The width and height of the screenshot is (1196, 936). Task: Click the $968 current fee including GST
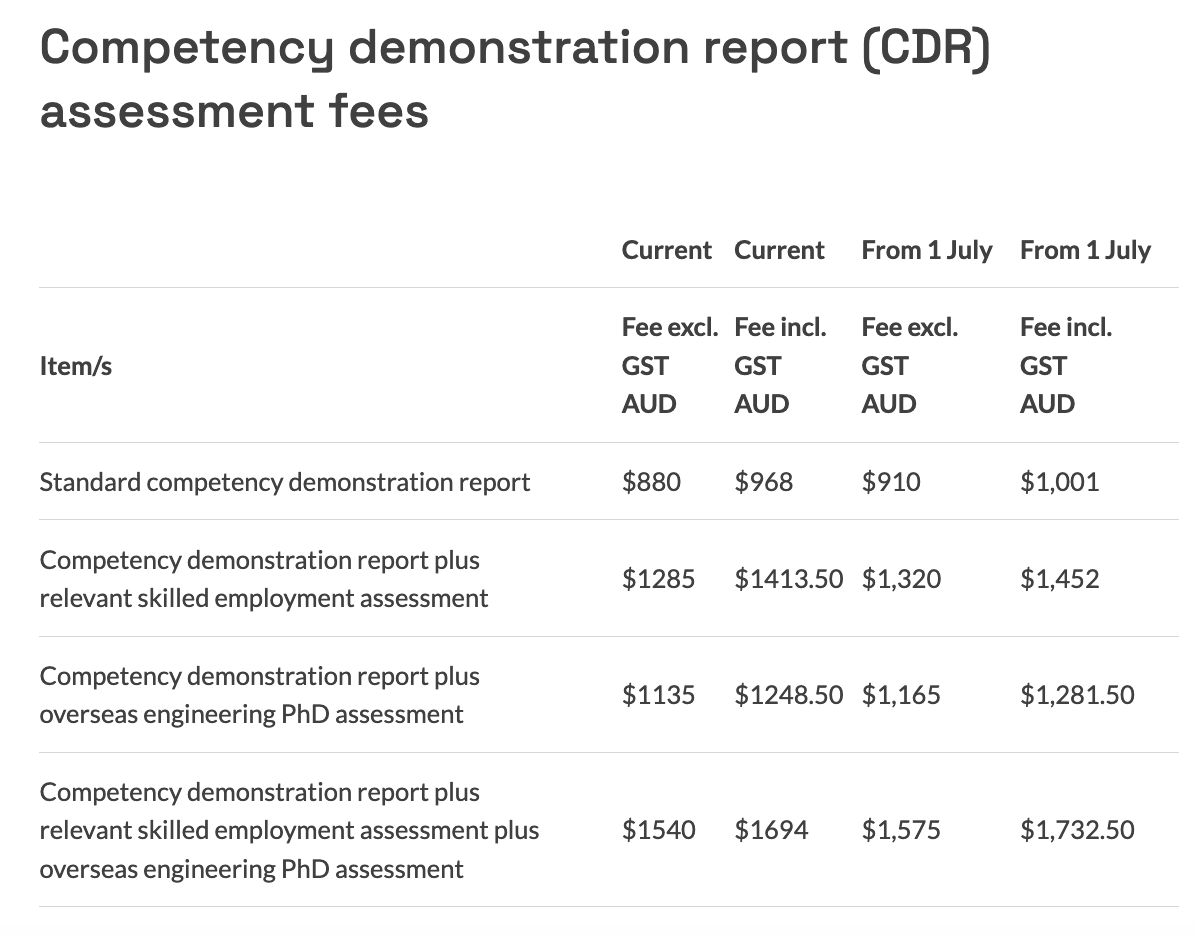[x=764, y=482]
